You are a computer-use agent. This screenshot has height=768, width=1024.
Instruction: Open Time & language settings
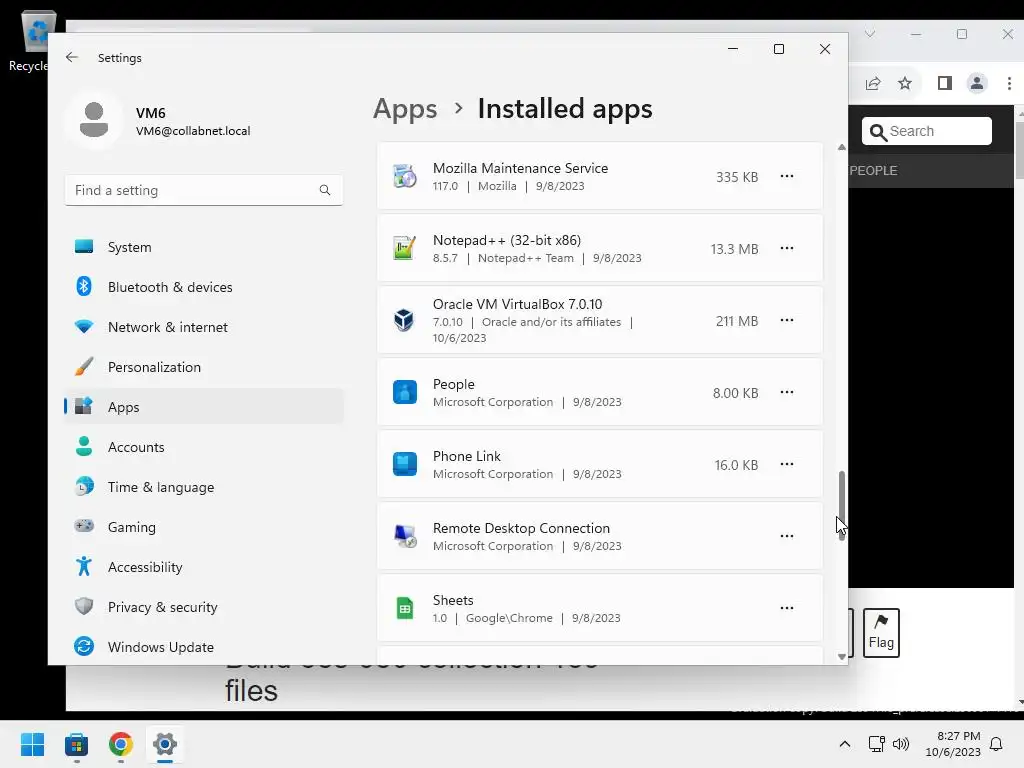[x=204, y=487]
